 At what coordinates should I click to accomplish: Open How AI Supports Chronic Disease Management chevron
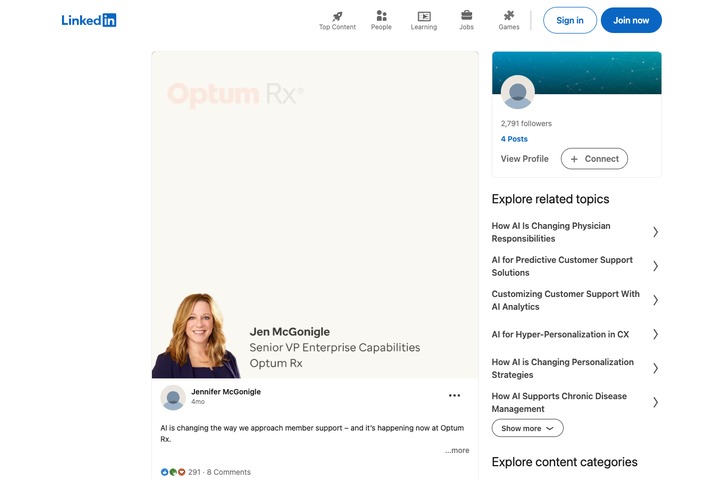[x=655, y=402]
